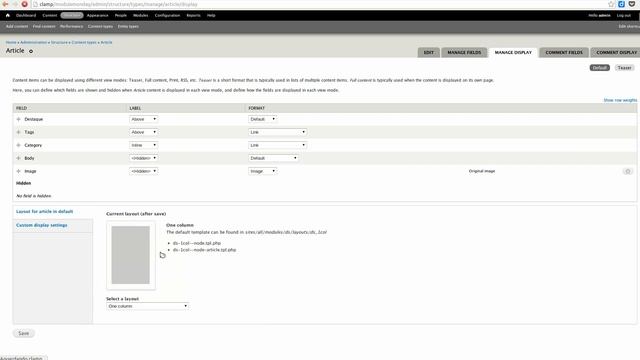Image resolution: width=640 pixels, height=360 pixels.
Task: Select Default view mode
Action: pos(600,68)
